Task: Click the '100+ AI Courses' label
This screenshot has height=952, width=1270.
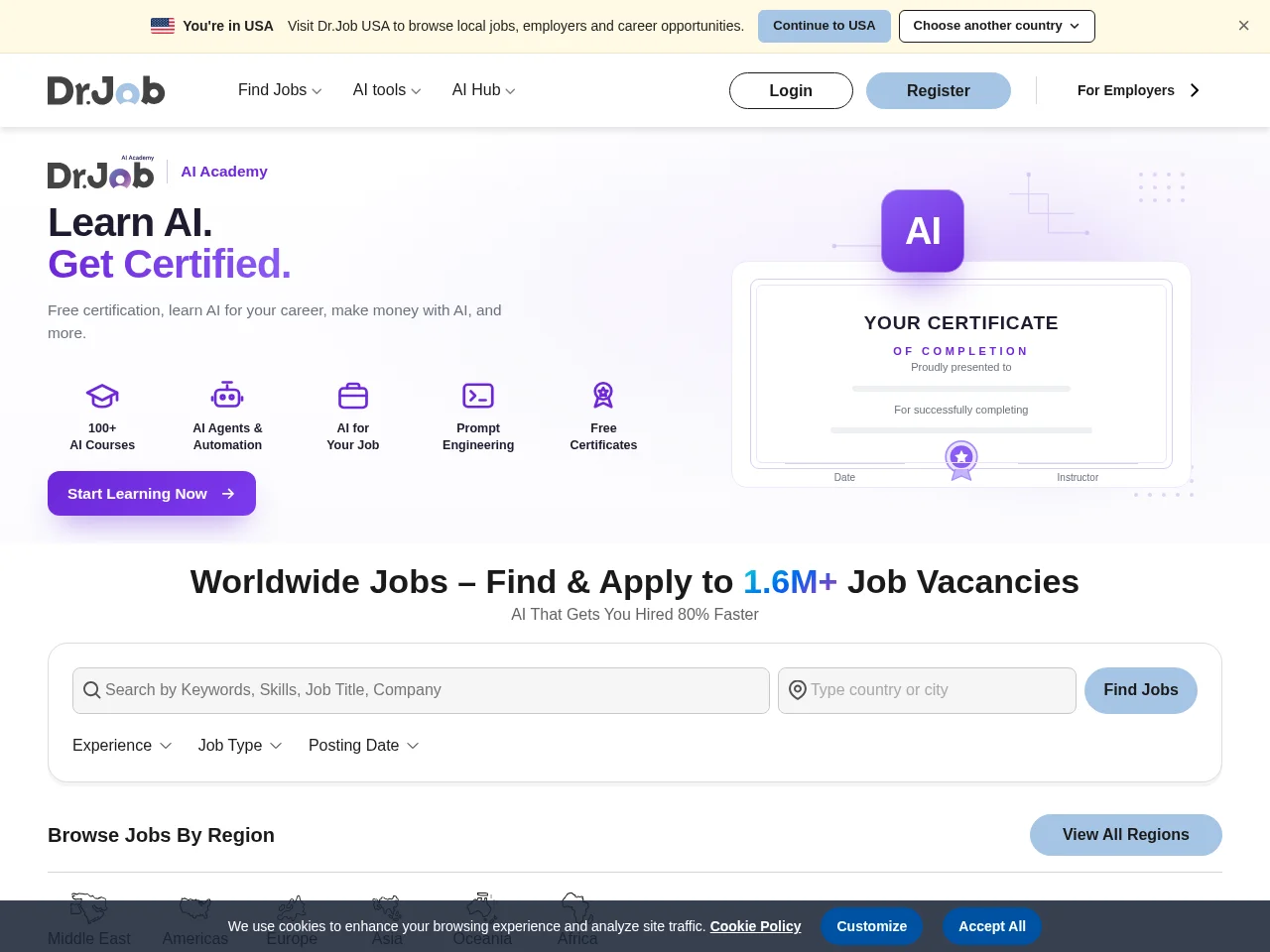Action: click(102, 436)
